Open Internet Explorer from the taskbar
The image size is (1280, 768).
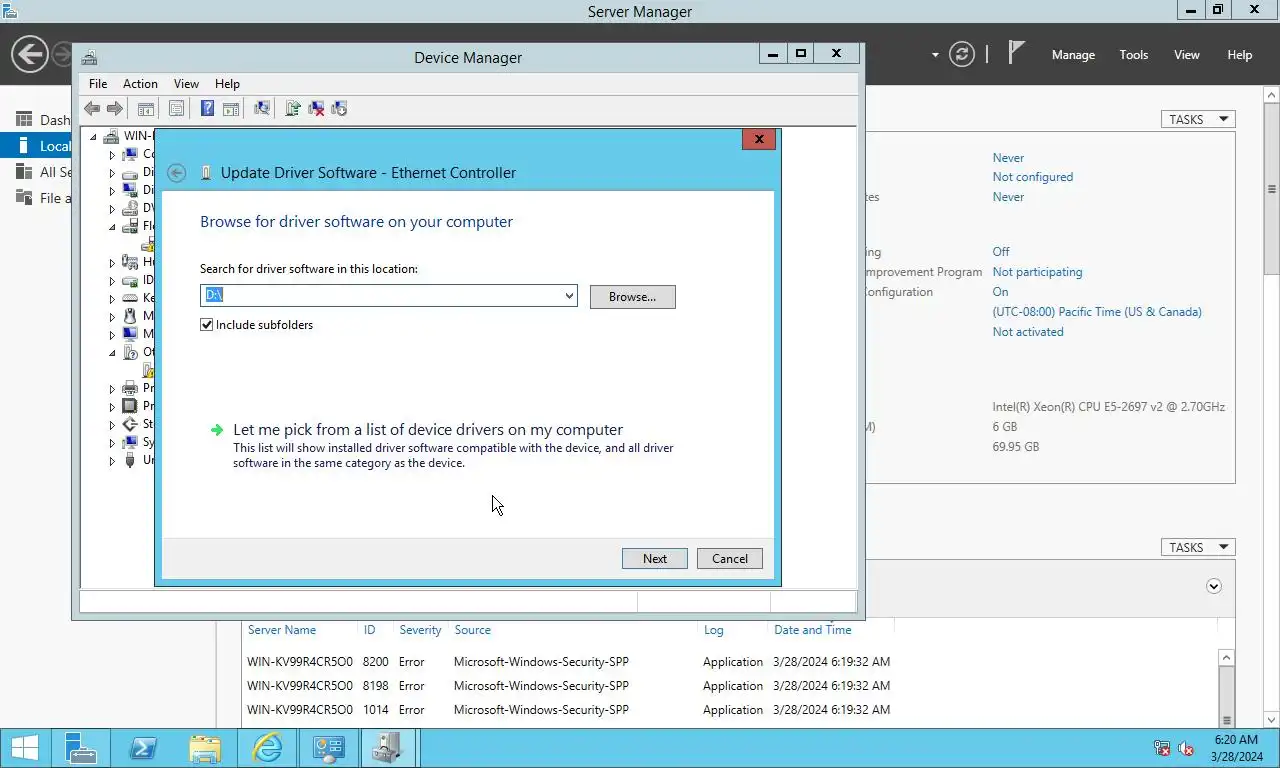[x=267, y=748]
